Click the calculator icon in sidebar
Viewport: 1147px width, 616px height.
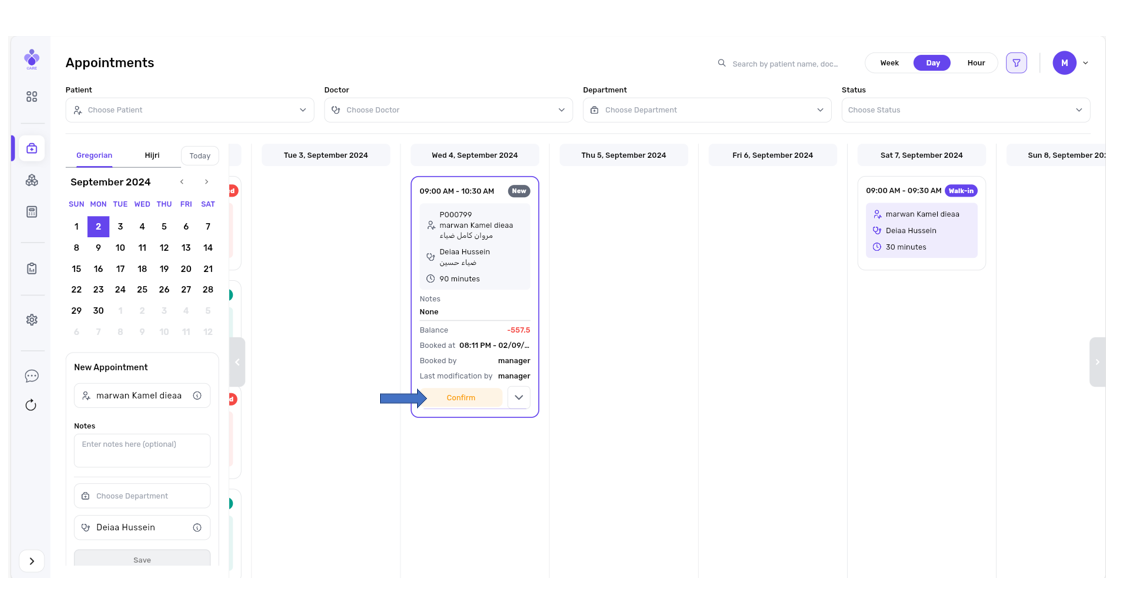pyautogui.click(x=32, y=212)
